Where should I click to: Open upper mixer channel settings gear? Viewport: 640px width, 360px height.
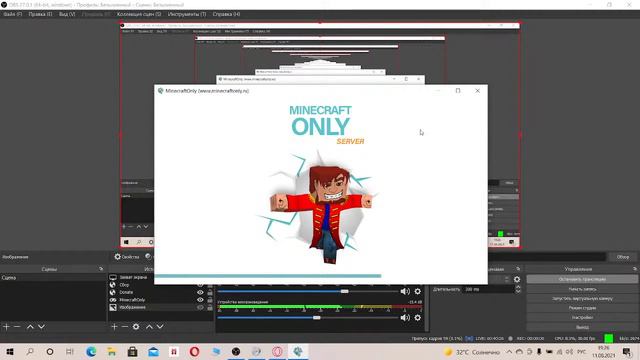(418, 291)
